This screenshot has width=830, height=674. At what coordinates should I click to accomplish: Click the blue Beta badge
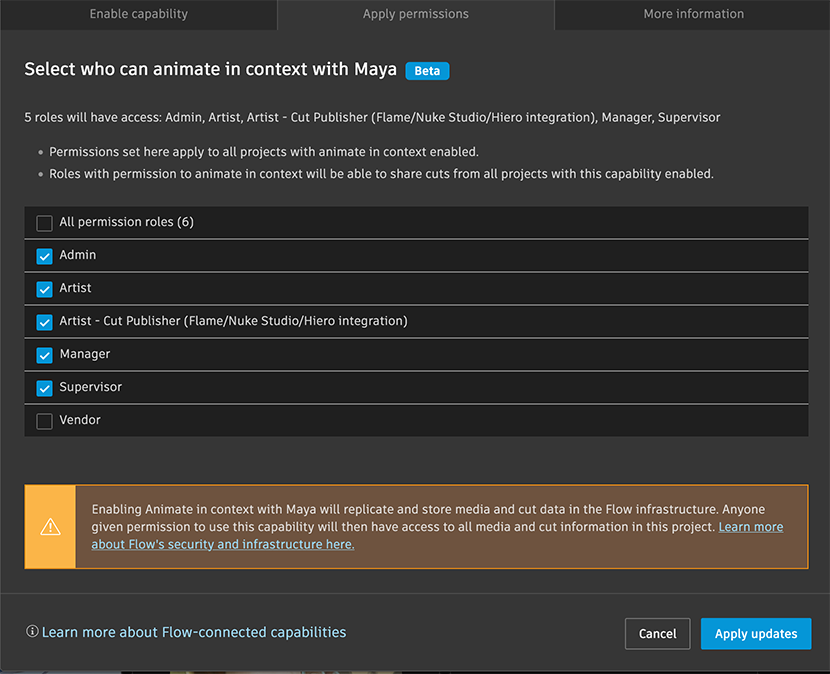427,71
